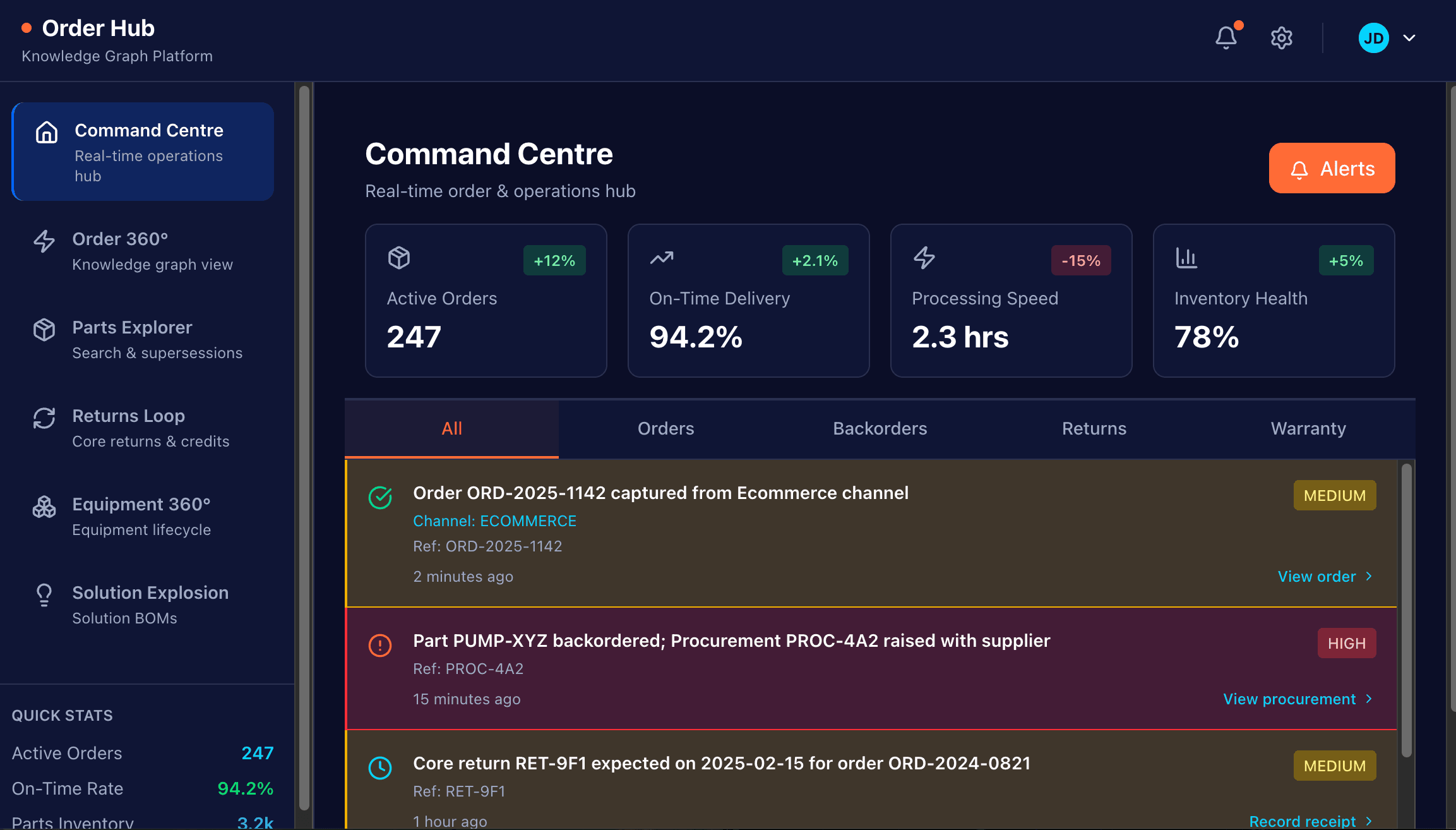The height and width of the screenshot is (830, 1456).
Task: Click the Order Hub logo title
Action: pyautogui.click(x=98, y=28)
